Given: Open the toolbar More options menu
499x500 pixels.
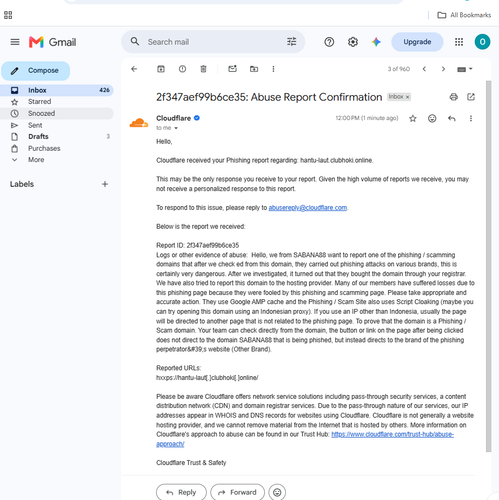Looking at the screenshot, I should [273, 69].
